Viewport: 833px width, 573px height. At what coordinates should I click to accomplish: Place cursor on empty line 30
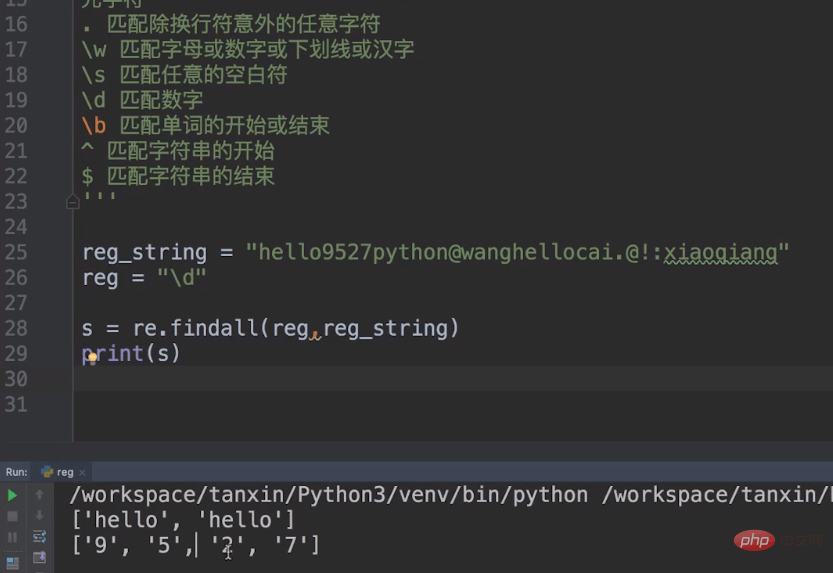coord(453,379)
